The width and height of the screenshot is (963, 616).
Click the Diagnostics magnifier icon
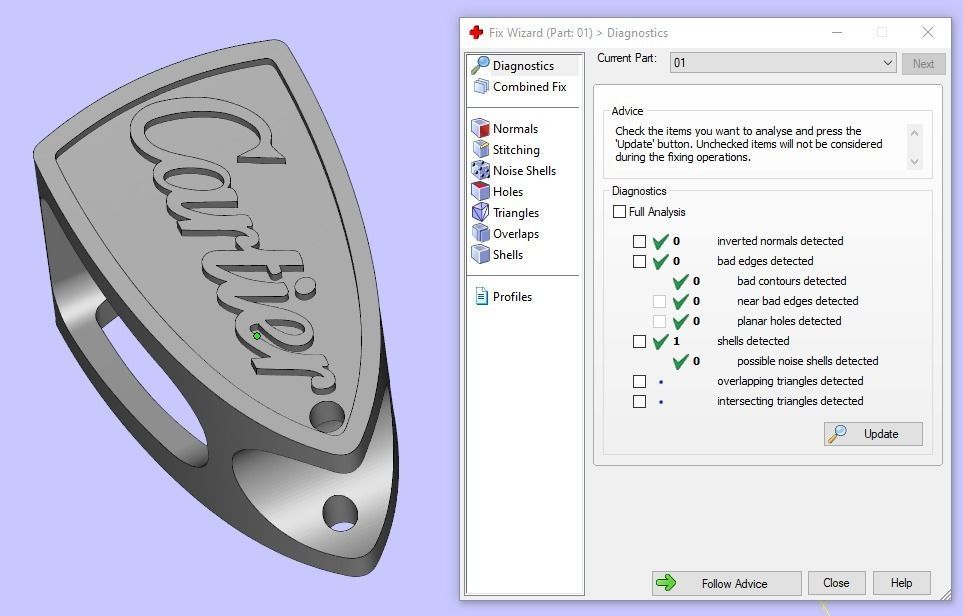click(x=480, y=65)
